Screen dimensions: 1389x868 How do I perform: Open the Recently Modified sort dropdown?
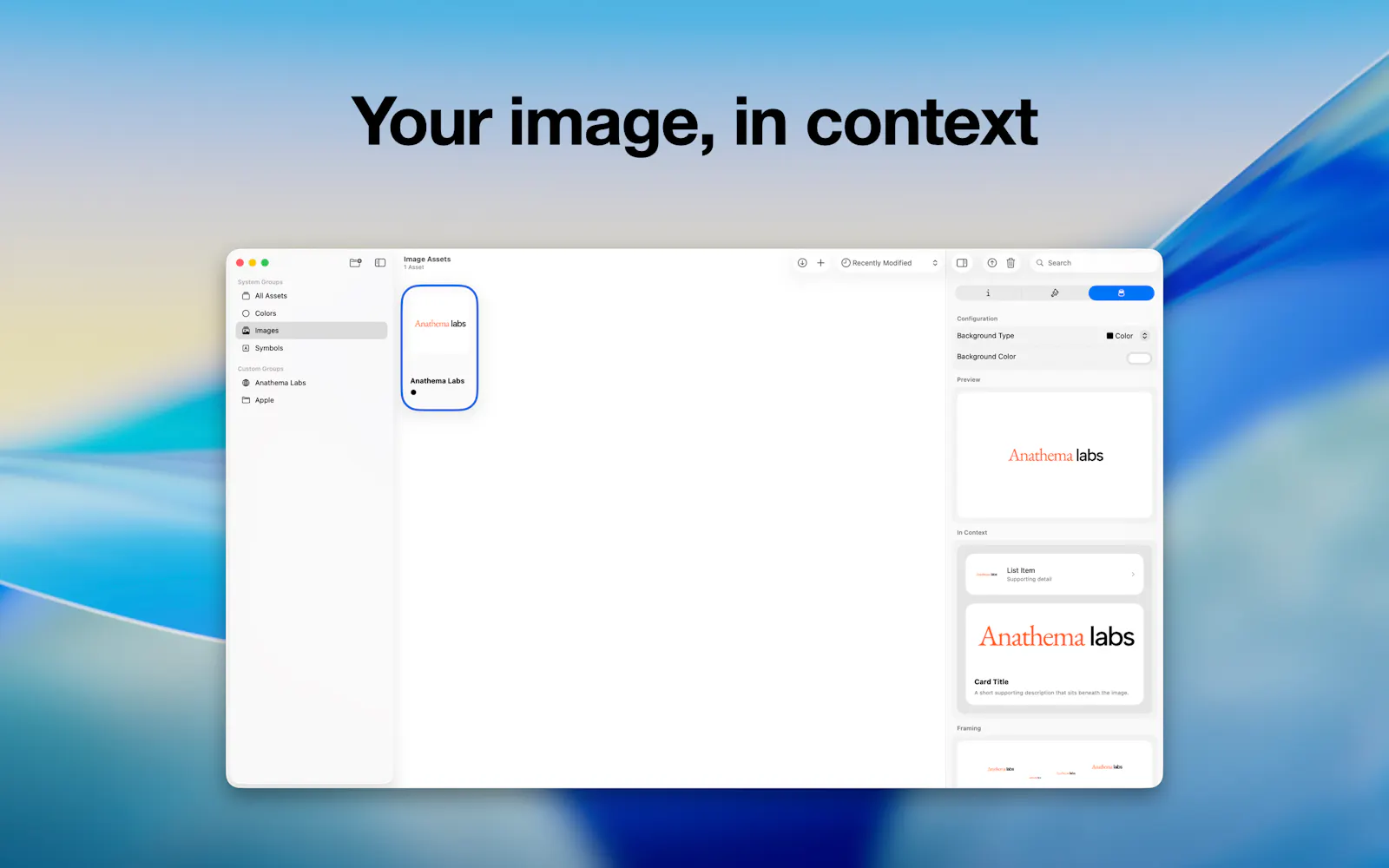889,263
